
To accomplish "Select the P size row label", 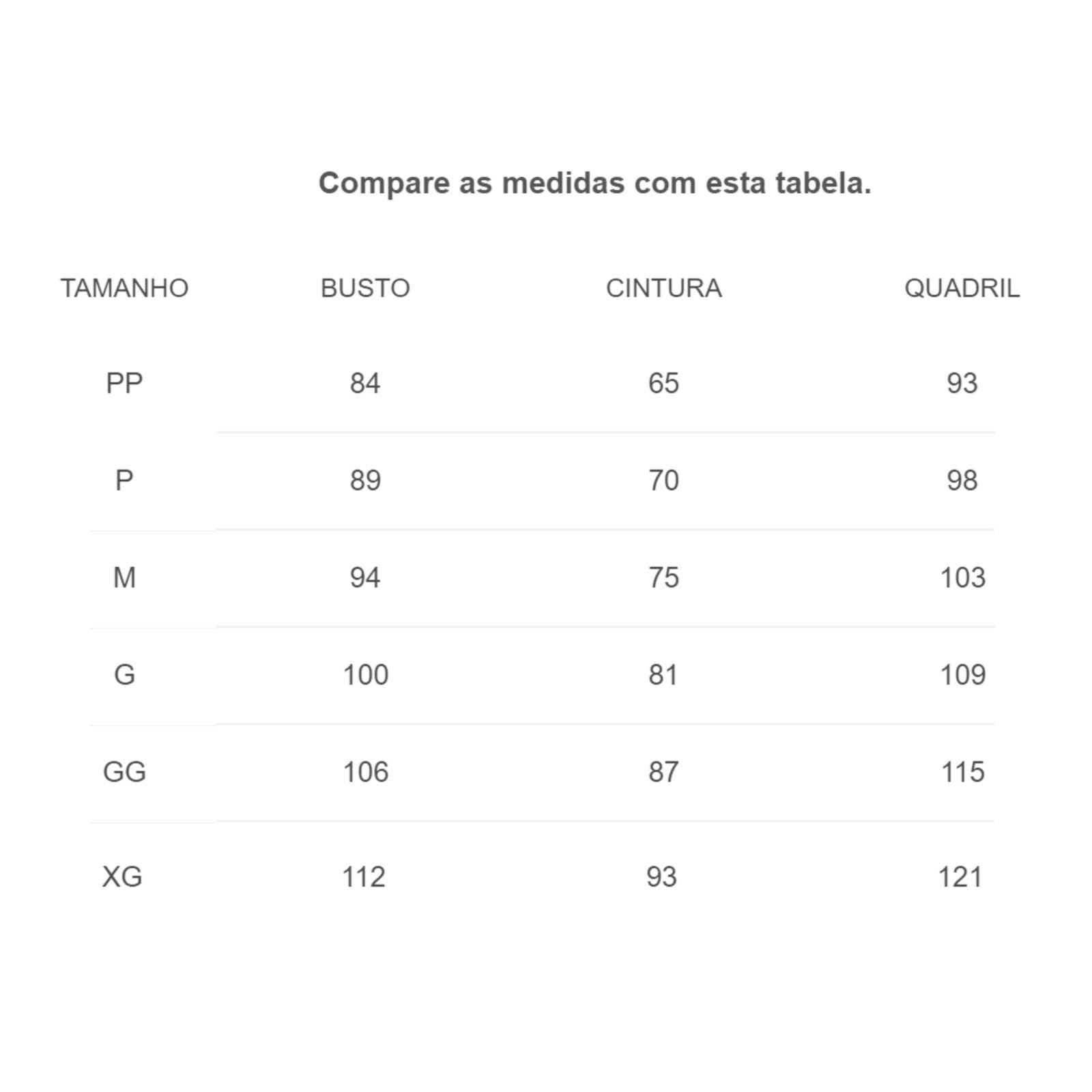I will (124, 480).
